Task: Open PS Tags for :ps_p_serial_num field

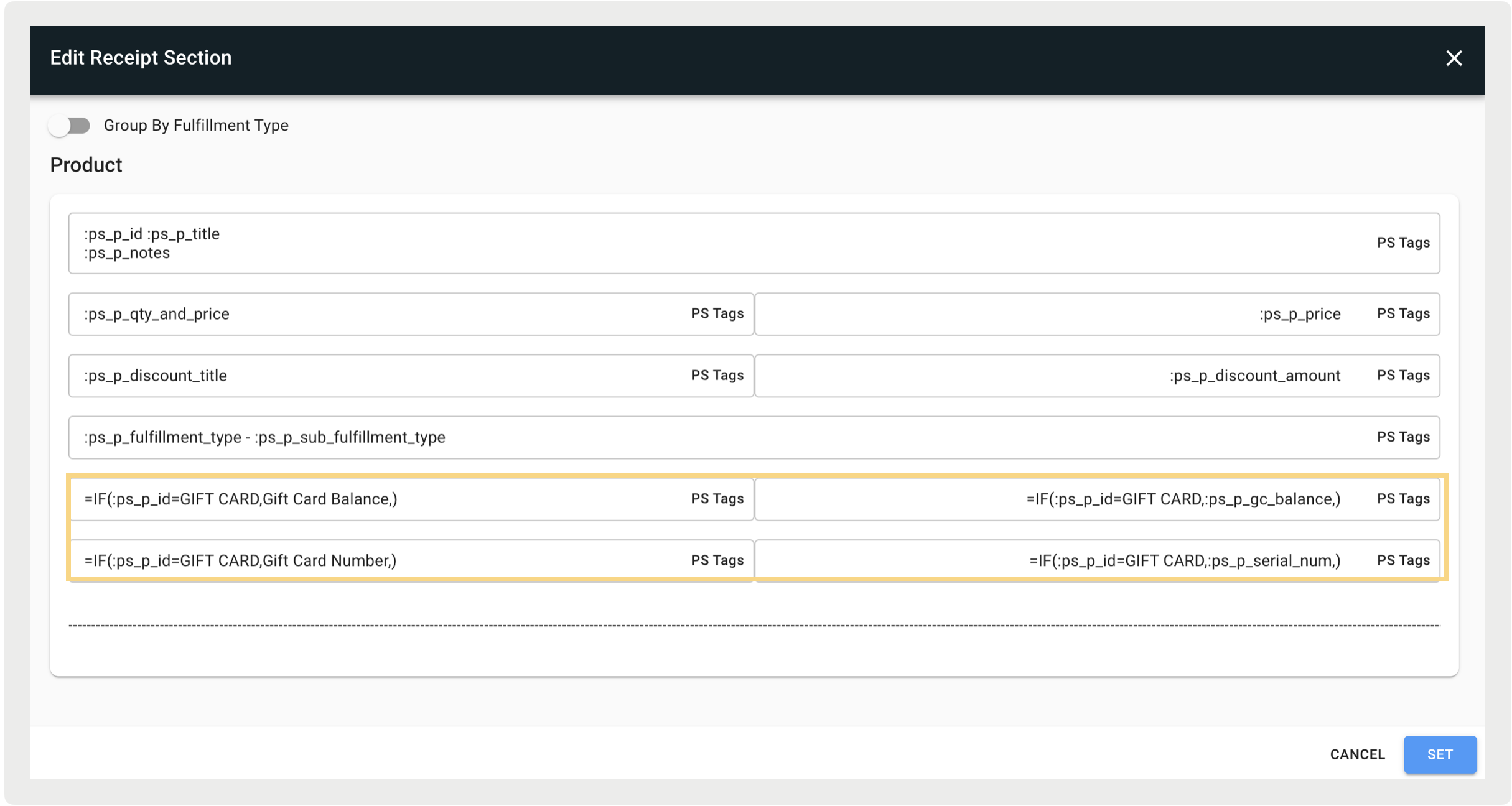Action: tap(1403, 560)
